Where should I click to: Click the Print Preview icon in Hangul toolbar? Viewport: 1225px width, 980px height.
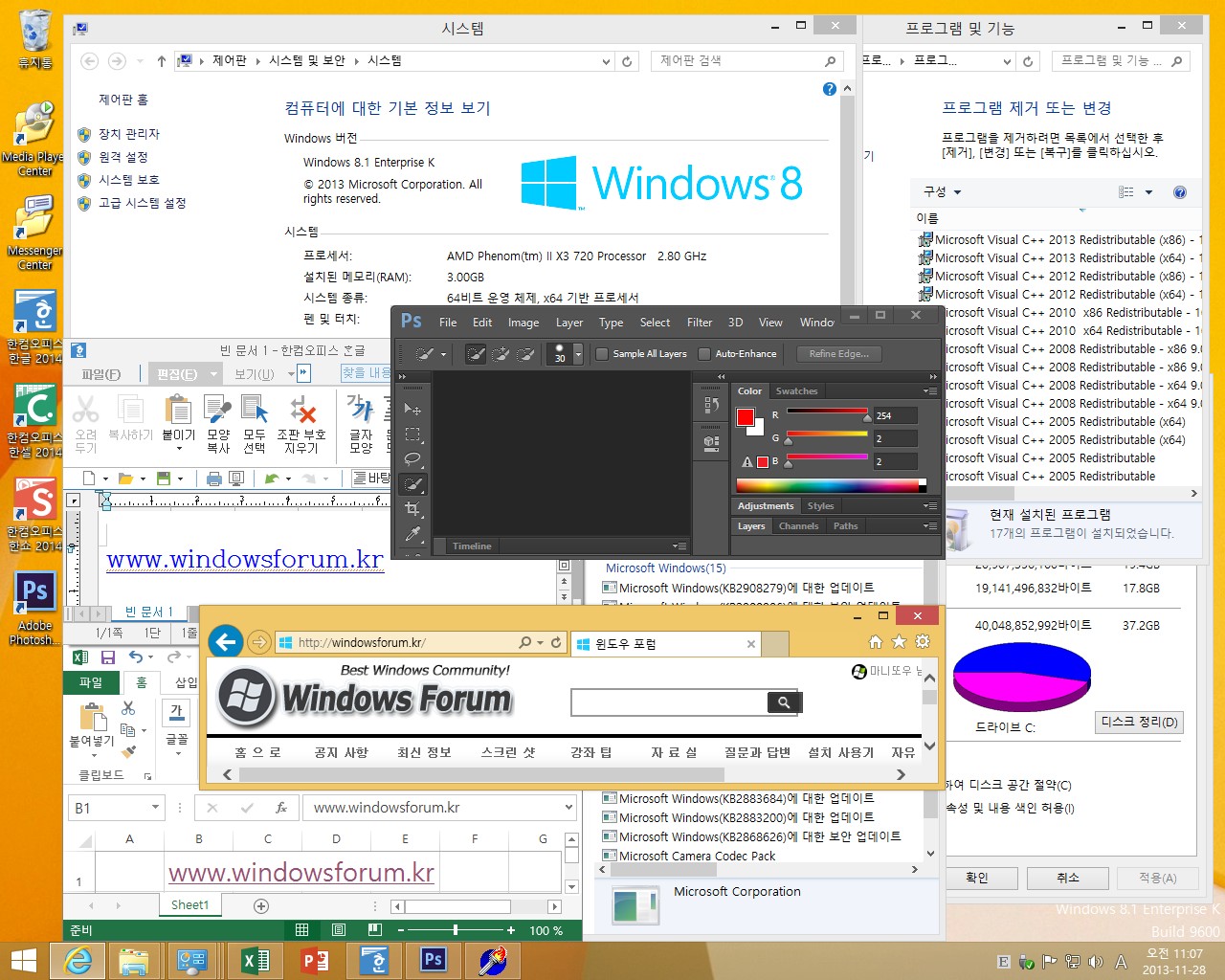235,478
